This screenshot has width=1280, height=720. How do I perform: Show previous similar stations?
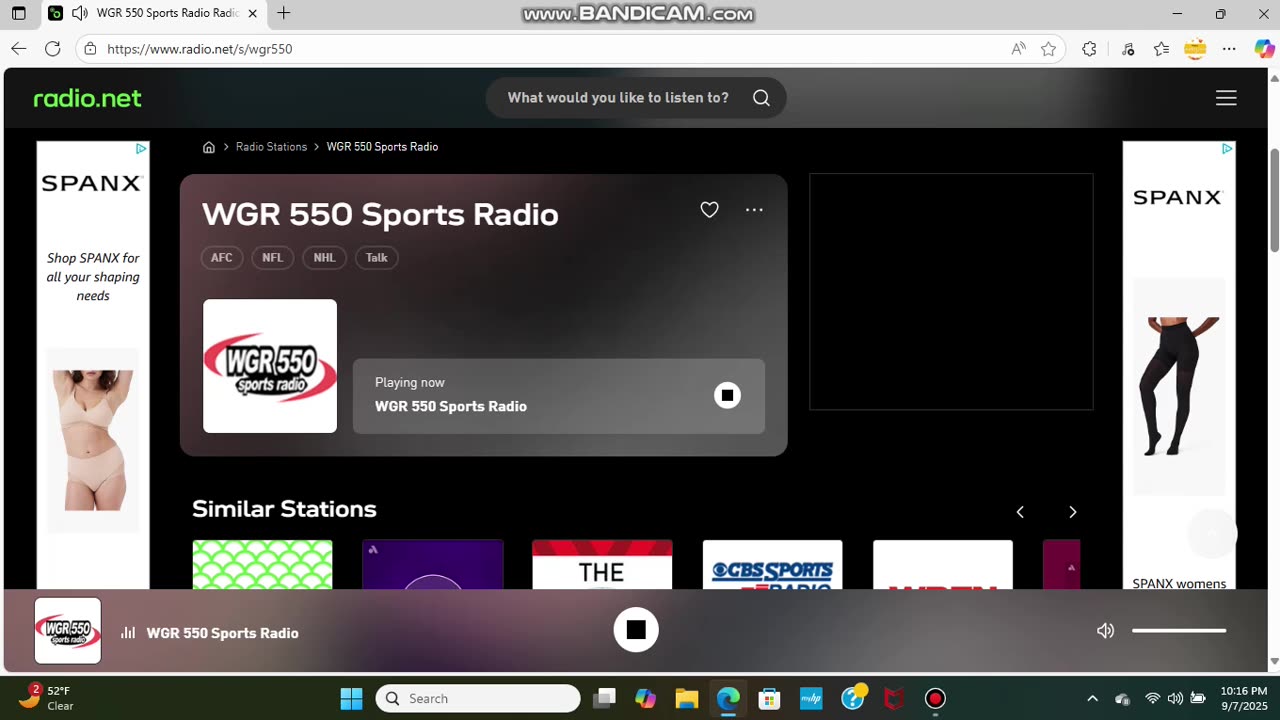tap(1020, 512)
